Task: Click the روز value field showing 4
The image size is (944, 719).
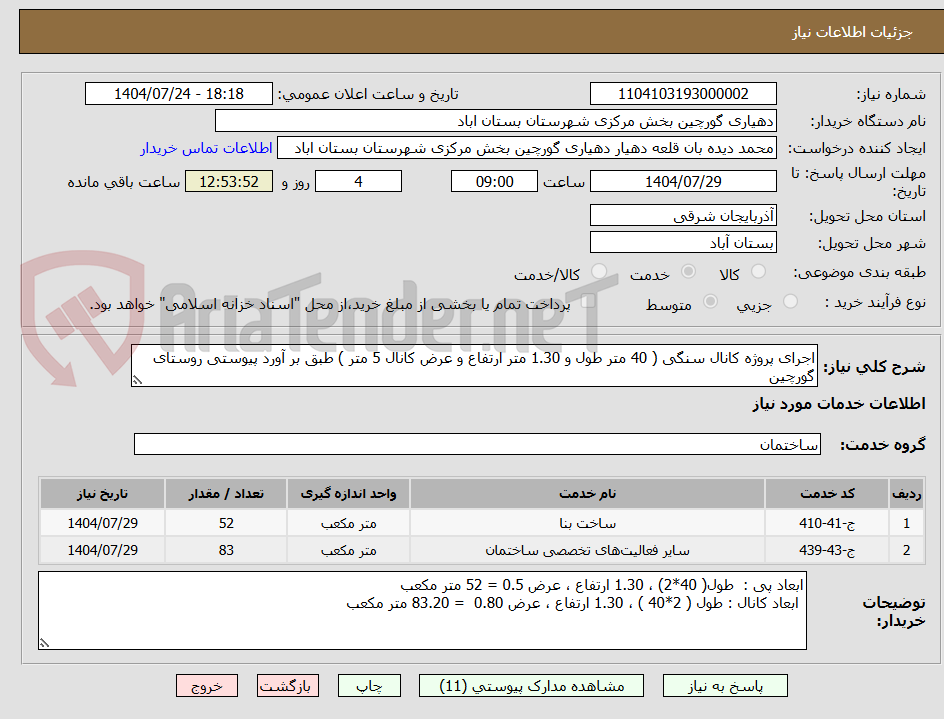Action: pyautogui.click(x=358, y=181)
